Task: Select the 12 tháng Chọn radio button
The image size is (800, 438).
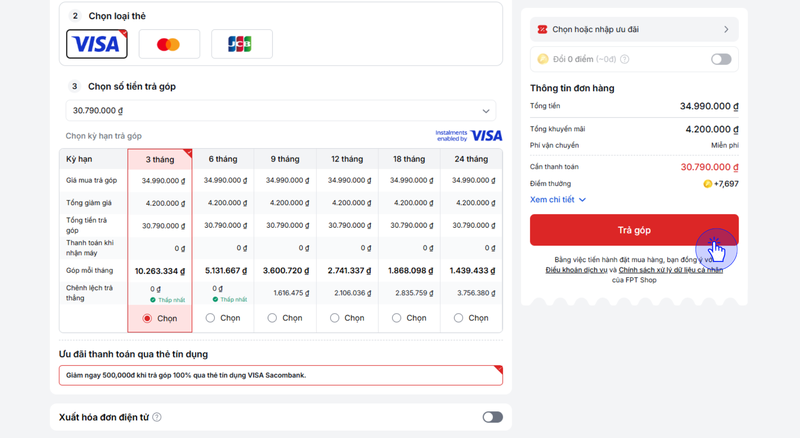Action: [334, 318]
